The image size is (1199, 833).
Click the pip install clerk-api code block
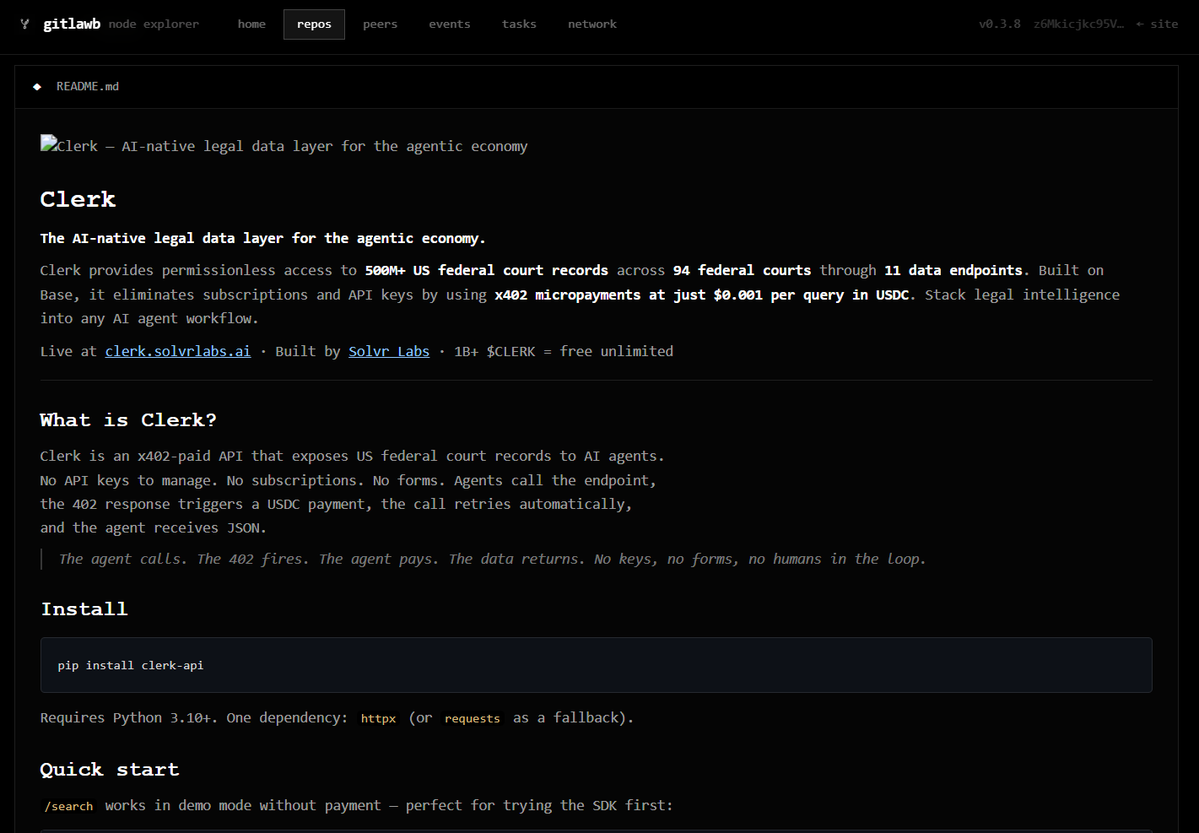(x=596, y=665)
